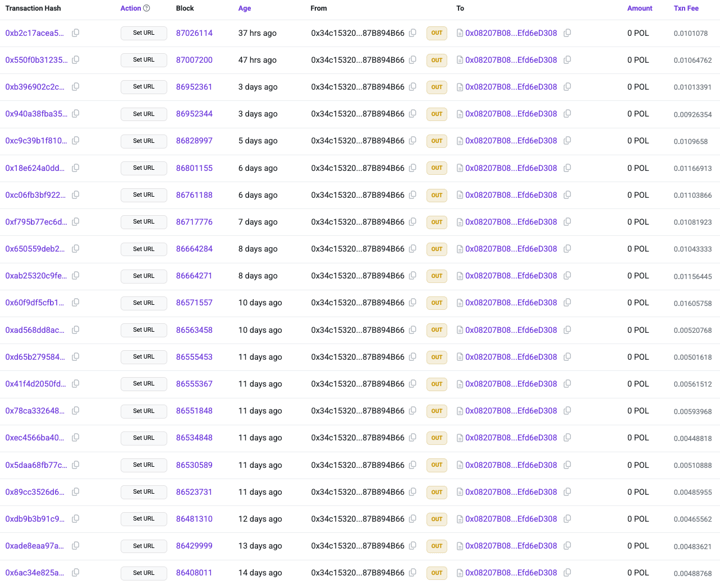Click the Action column header link
Viewport: 720px width, 585px height.
click(x=130, y=8)
